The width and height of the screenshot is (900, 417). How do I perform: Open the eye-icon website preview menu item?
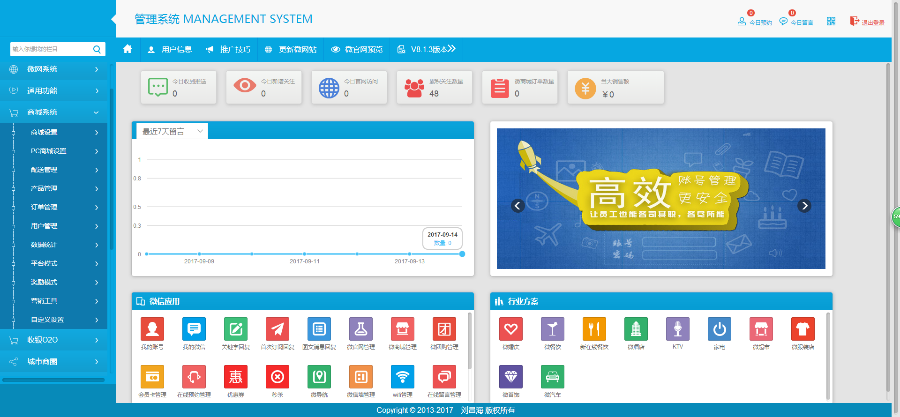[x=356, y=49]
